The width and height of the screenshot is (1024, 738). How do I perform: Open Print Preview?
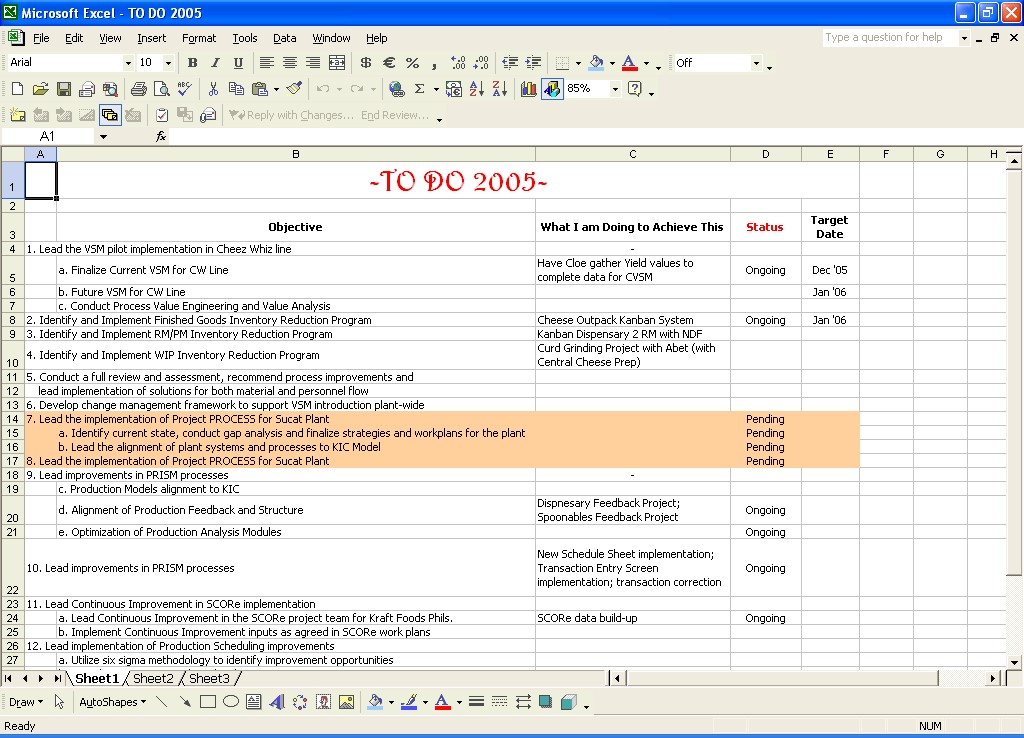161,89
